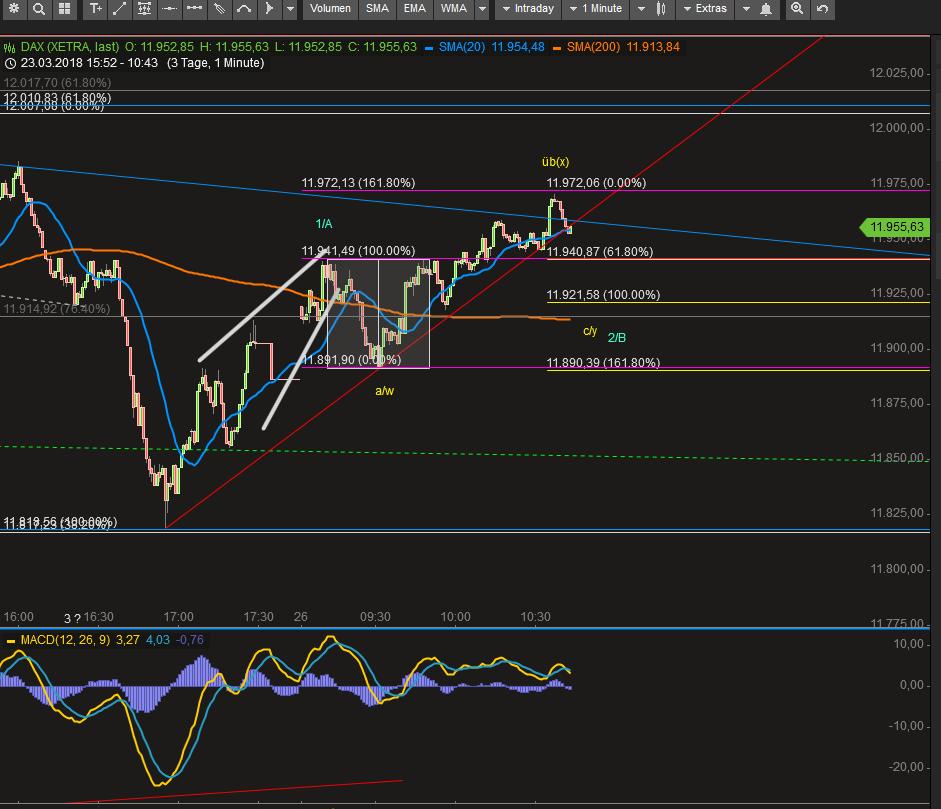The image size is (941, 809).
Task: Add Volumen indicator
Action: (x=331, y=8)
